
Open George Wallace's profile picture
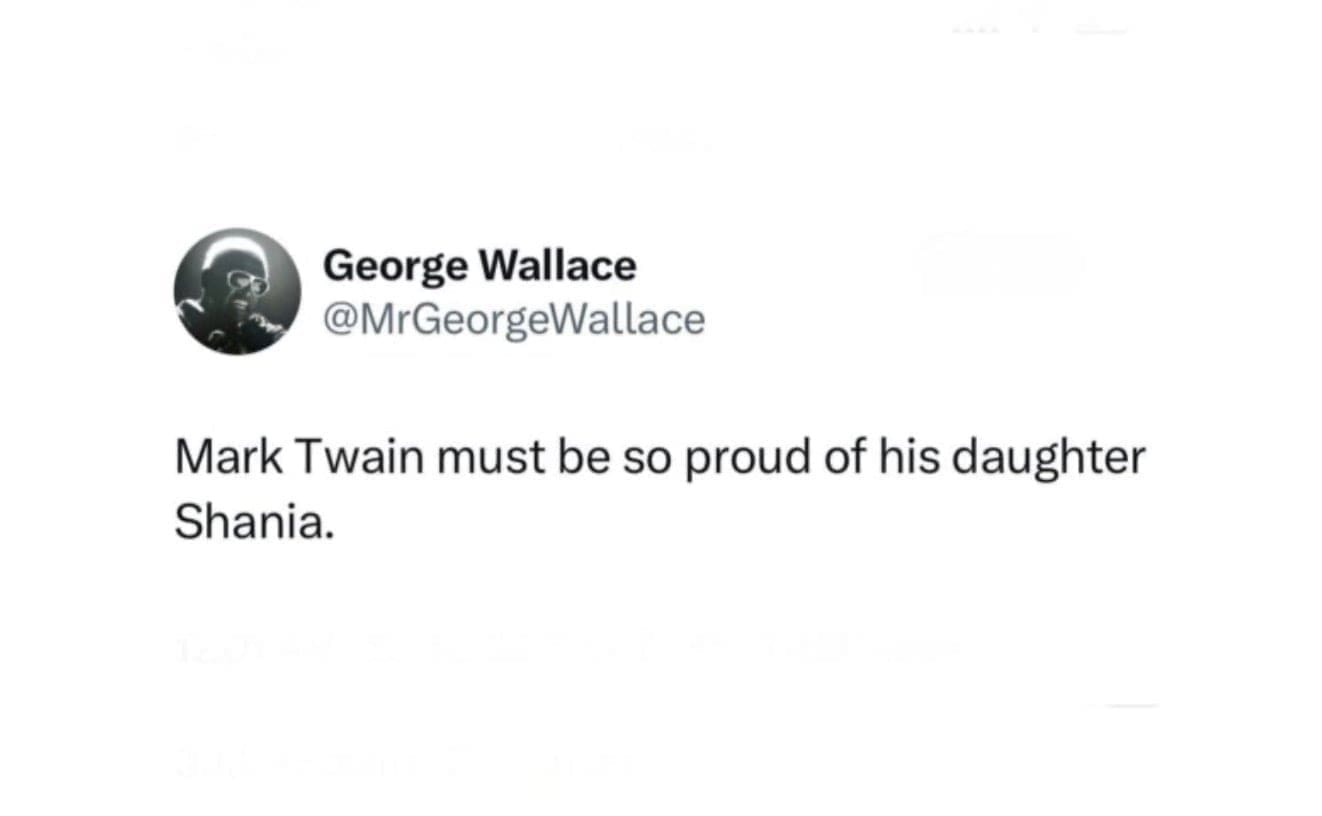tap(237, 291)
